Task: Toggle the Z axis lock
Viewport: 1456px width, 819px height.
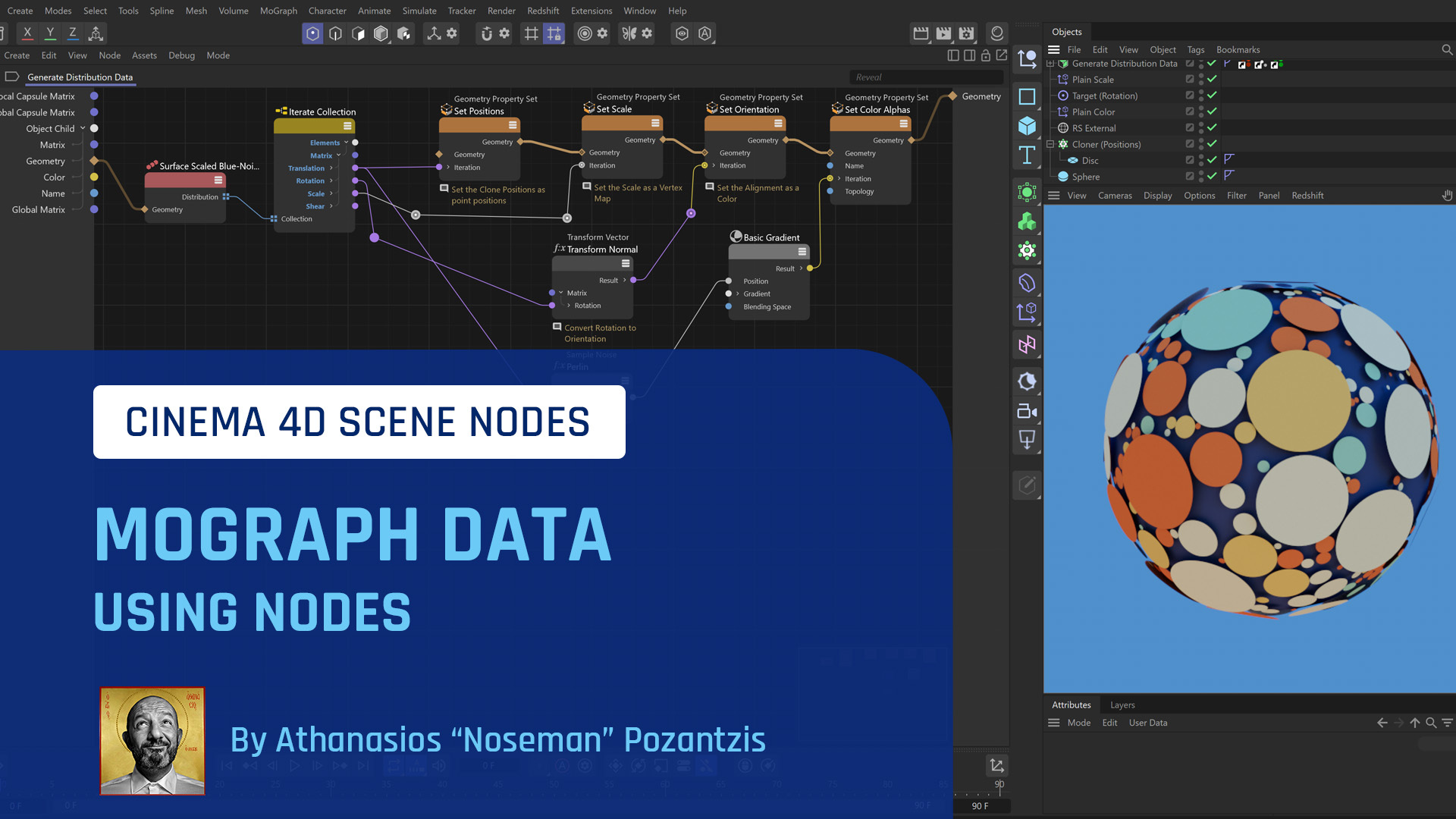Action: point(73,33)
